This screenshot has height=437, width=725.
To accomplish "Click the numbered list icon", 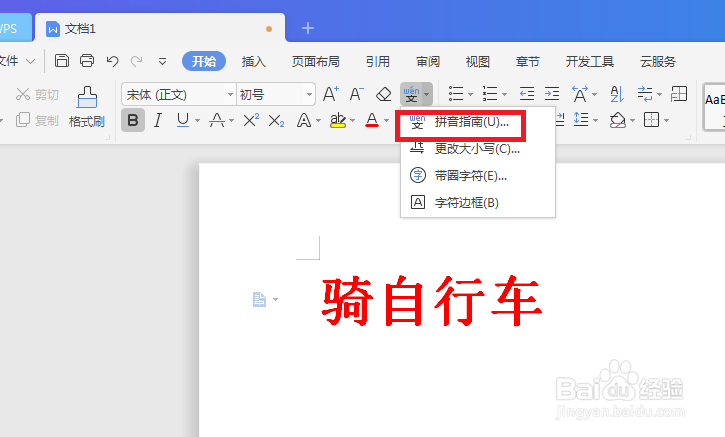I will 490,94.
